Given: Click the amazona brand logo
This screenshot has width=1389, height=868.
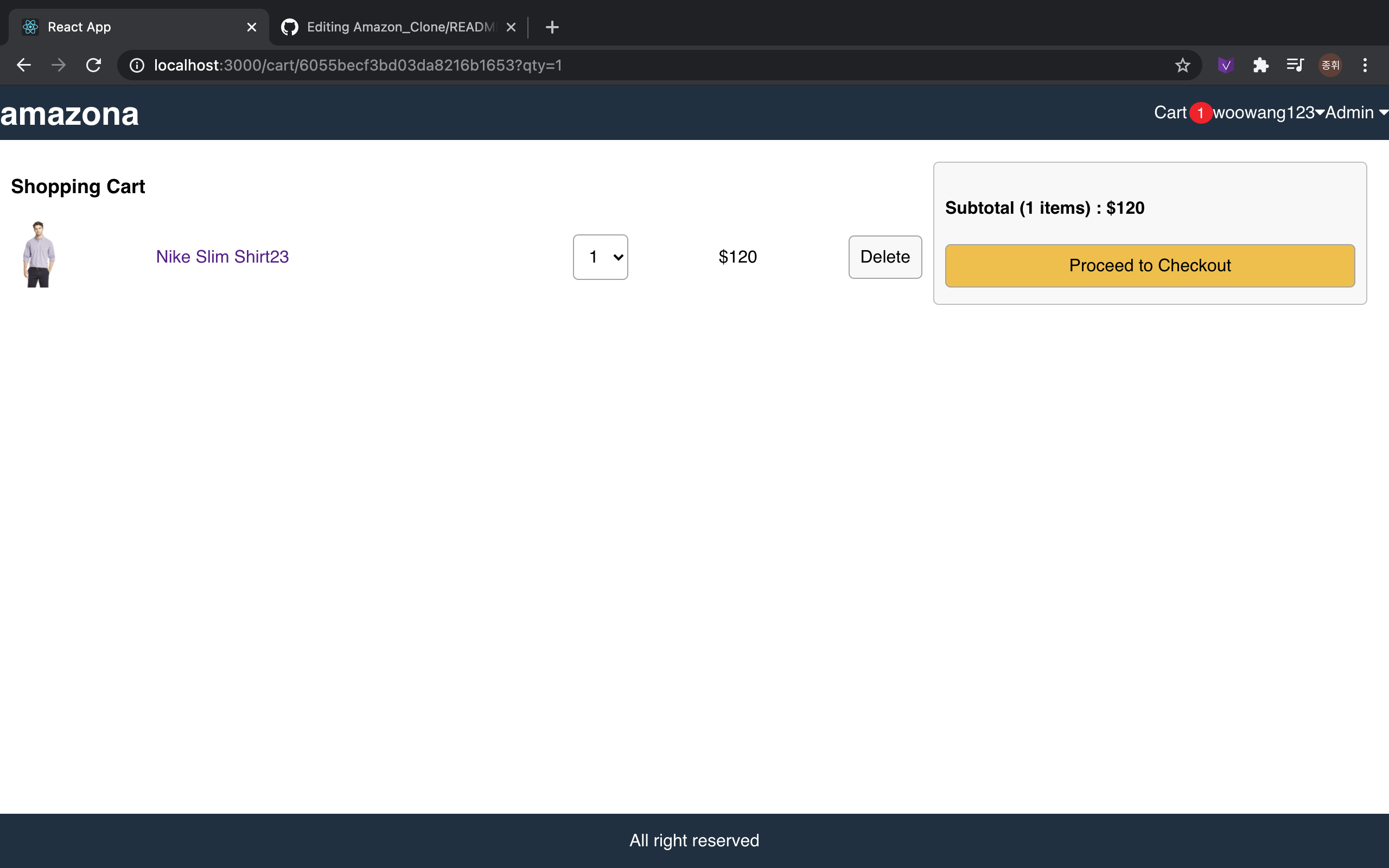Looking at the screenshot, I should tap(69, 114).
